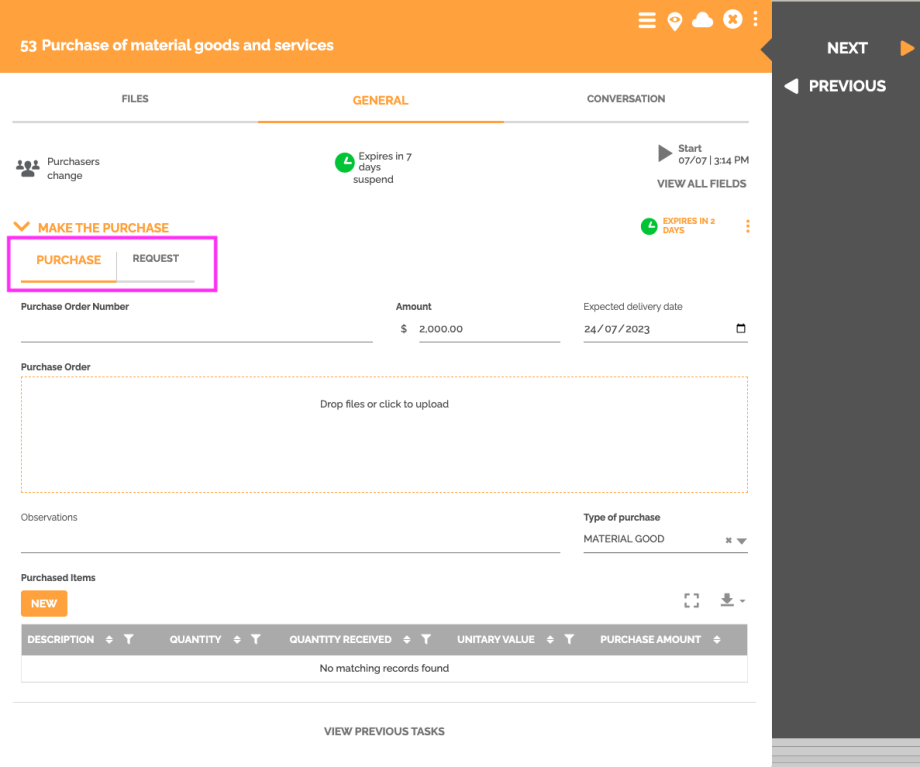Open the Type of purchase dropdown
The height and width of the screenshot is (767, 920).
pyautogui.click(x=743, y=539)
